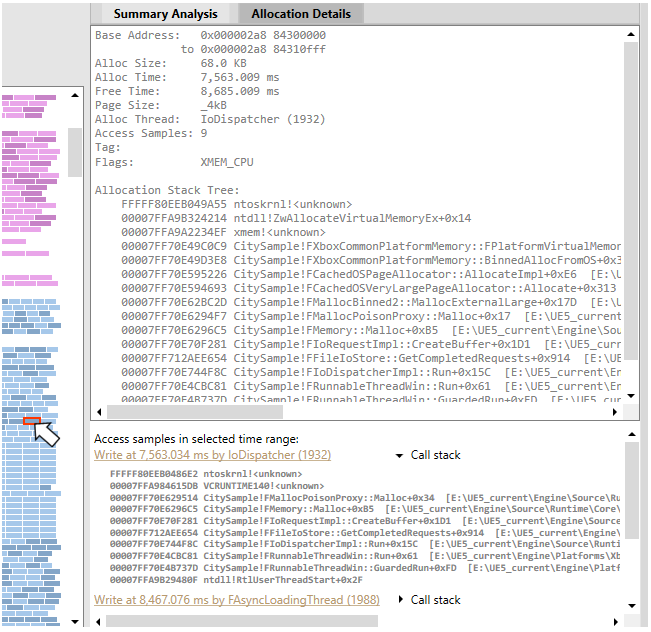This screenshot has height=632, width=651.
Task: Click the access samples scroll-right arrow
Action: pos(616,622)
